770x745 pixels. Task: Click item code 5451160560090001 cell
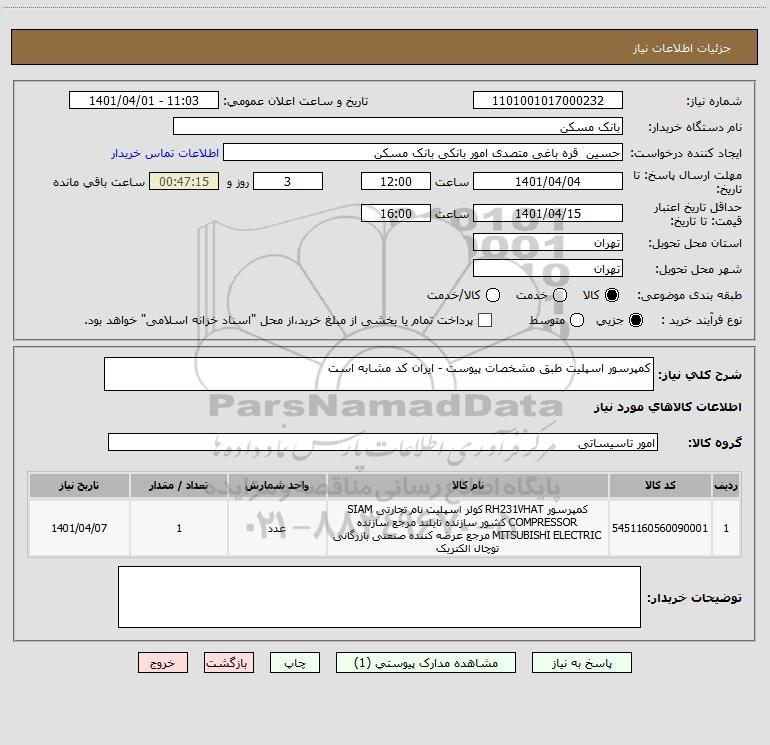pyautogui.click(x=660, y=528)
